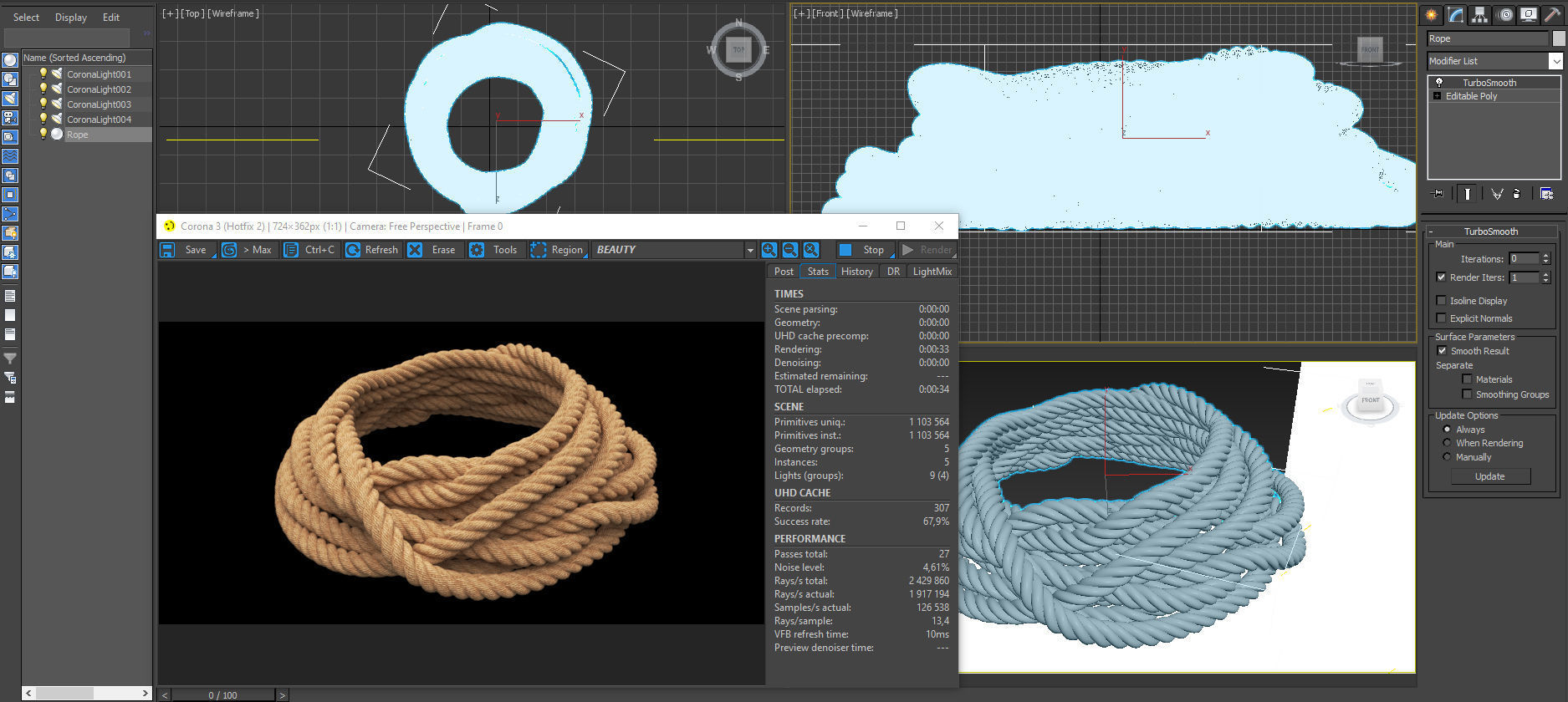Toggle the Smooth Result checkbox
Screen dimensions: 1568x702
(x=1442, y=350)
